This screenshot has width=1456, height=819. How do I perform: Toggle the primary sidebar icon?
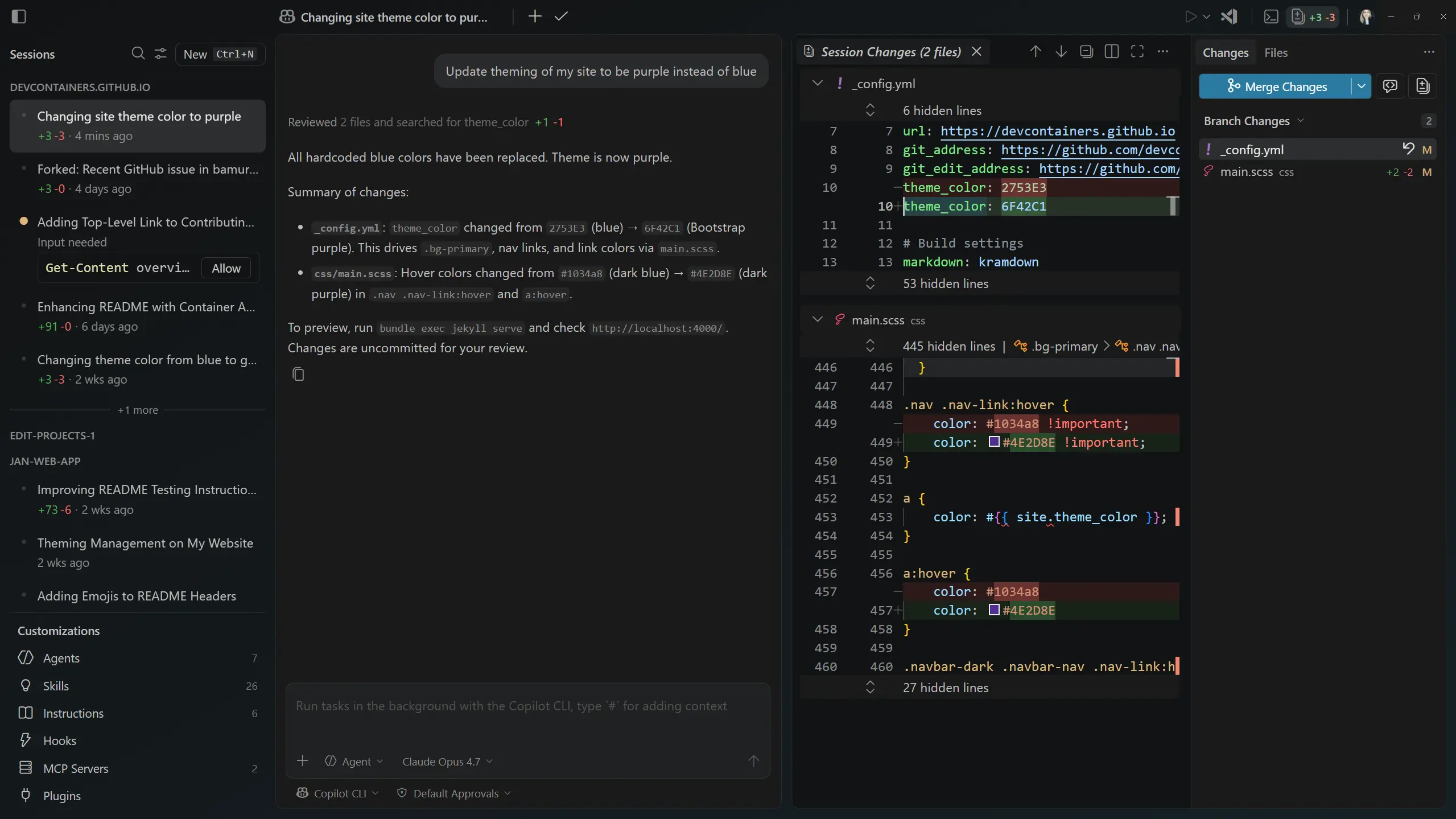pos(19,17)
